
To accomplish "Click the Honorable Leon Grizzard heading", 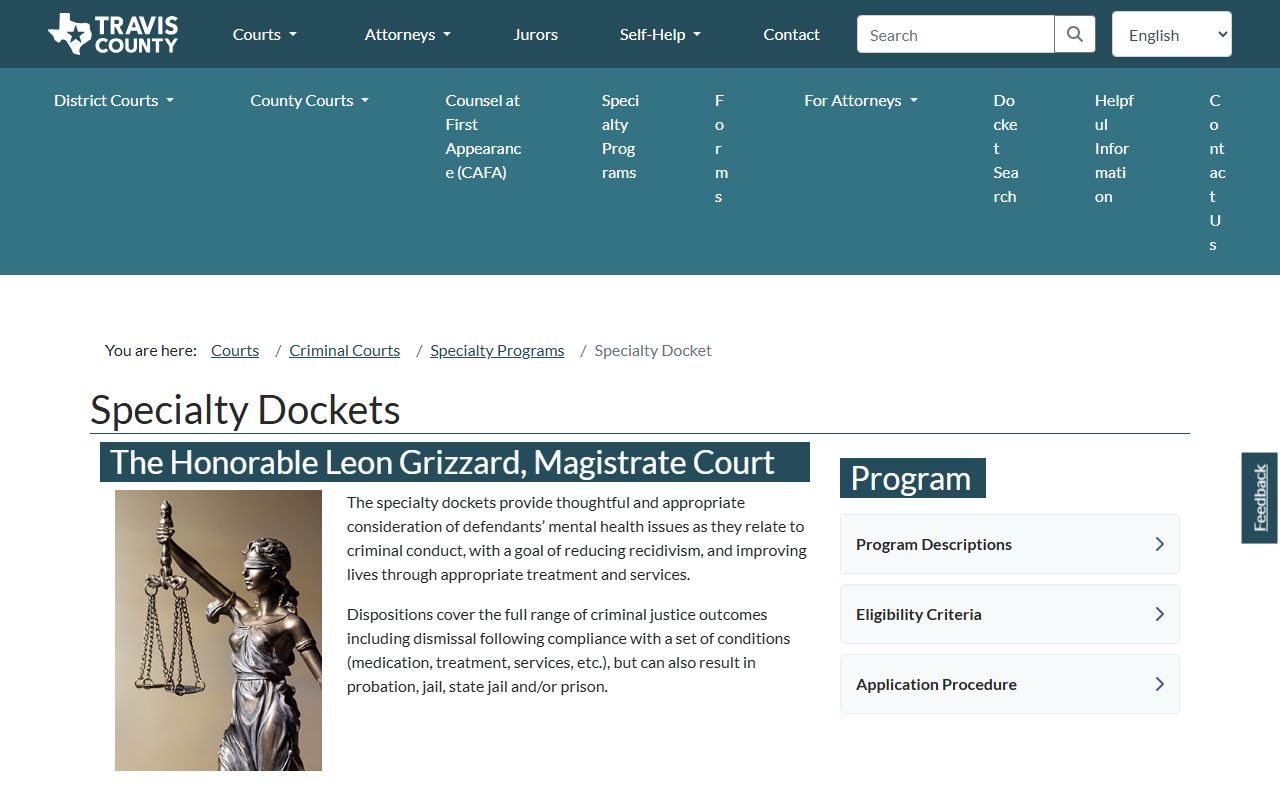I will (455, 462).
